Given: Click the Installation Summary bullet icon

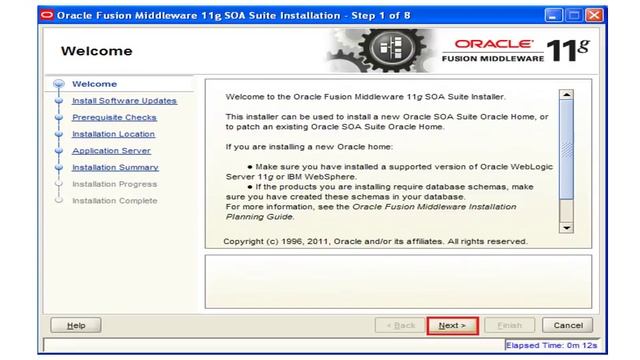Looking at the screenshot, I should (x=59, y=168).
